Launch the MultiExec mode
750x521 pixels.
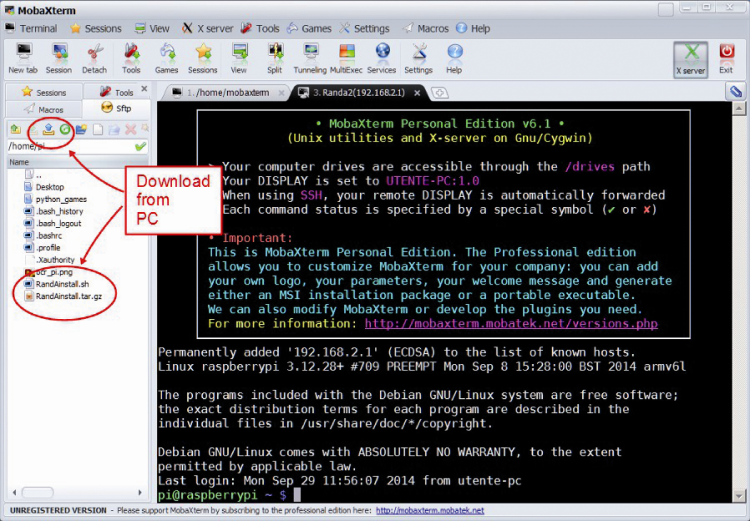pos(346,58)
